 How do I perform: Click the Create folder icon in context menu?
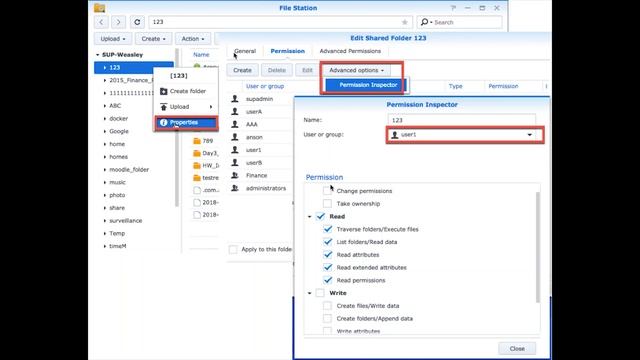tap(164, 91)
